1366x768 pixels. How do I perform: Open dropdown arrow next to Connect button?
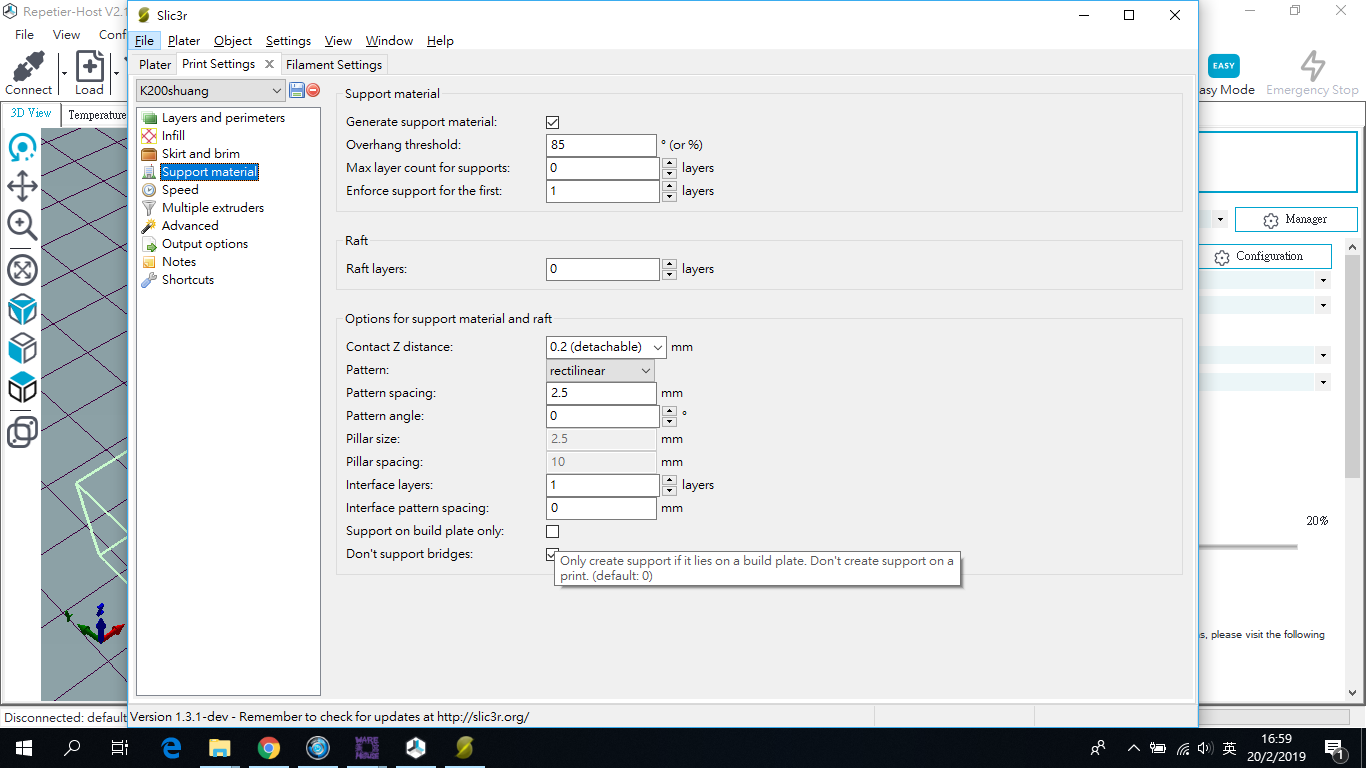(64, 73)
